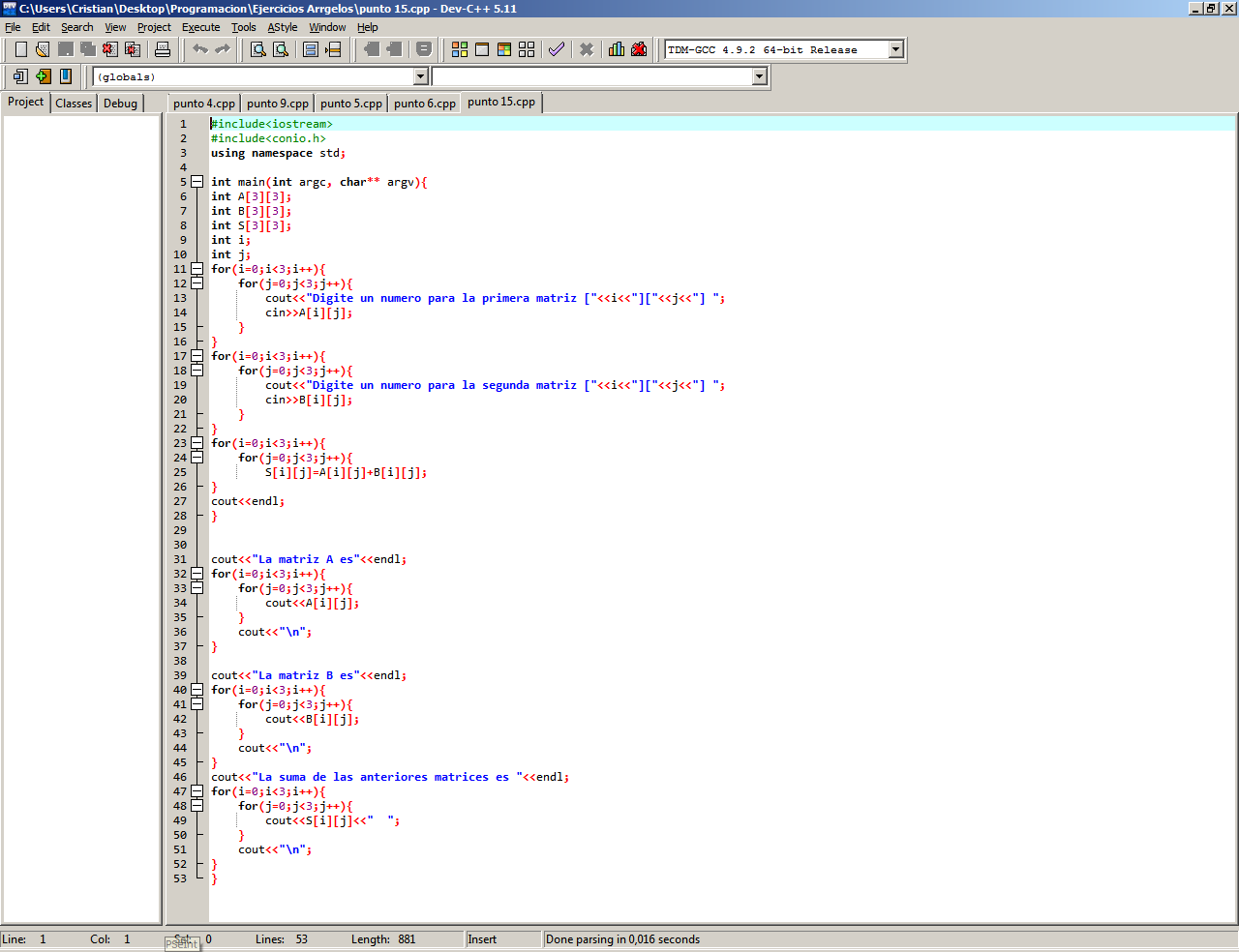The height and width of the screenshot is (952, 1239).
Task: Open the Execute menu
Action: [x=200, y=27]
